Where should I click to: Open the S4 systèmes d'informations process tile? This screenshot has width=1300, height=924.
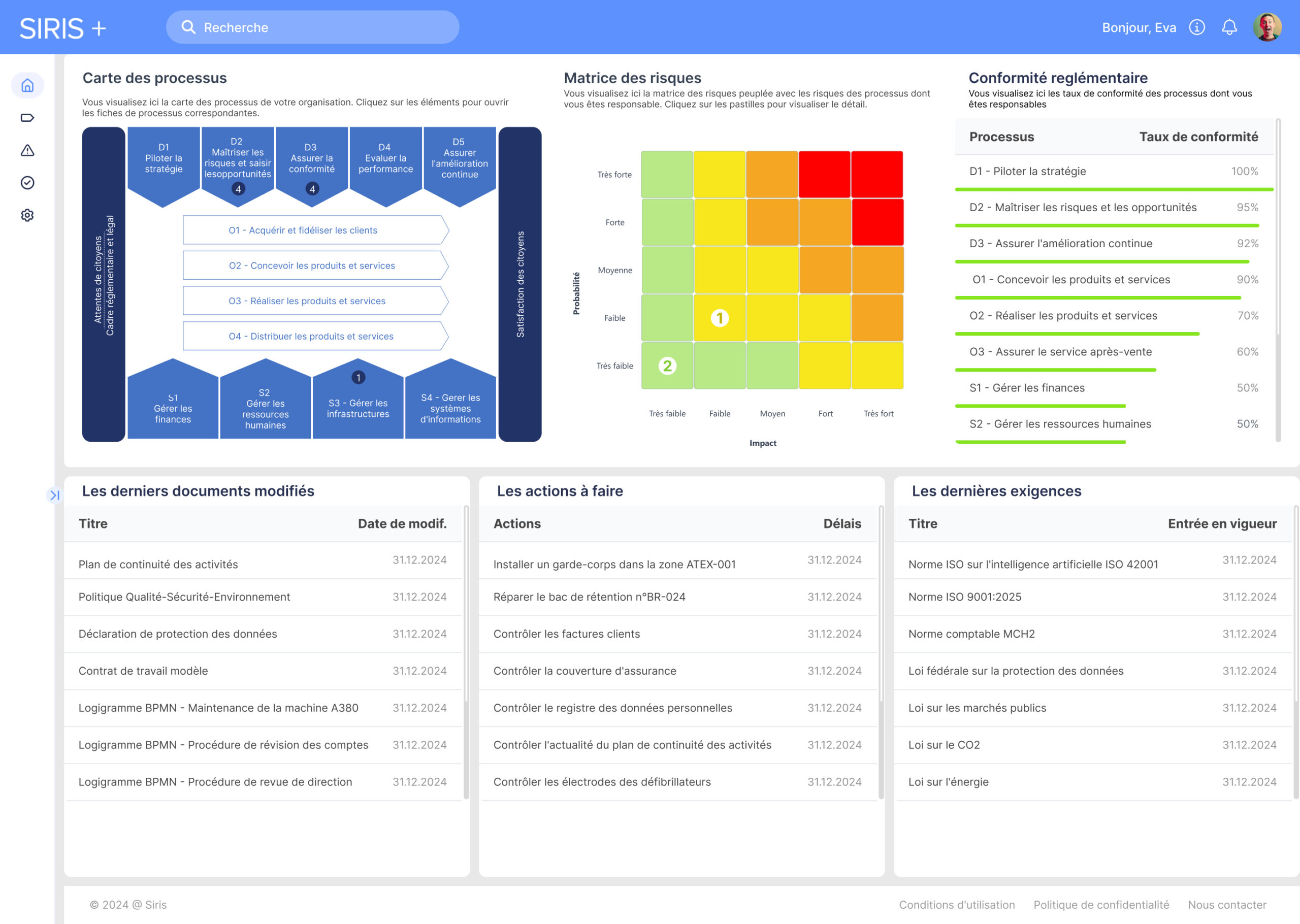[450, 407]
